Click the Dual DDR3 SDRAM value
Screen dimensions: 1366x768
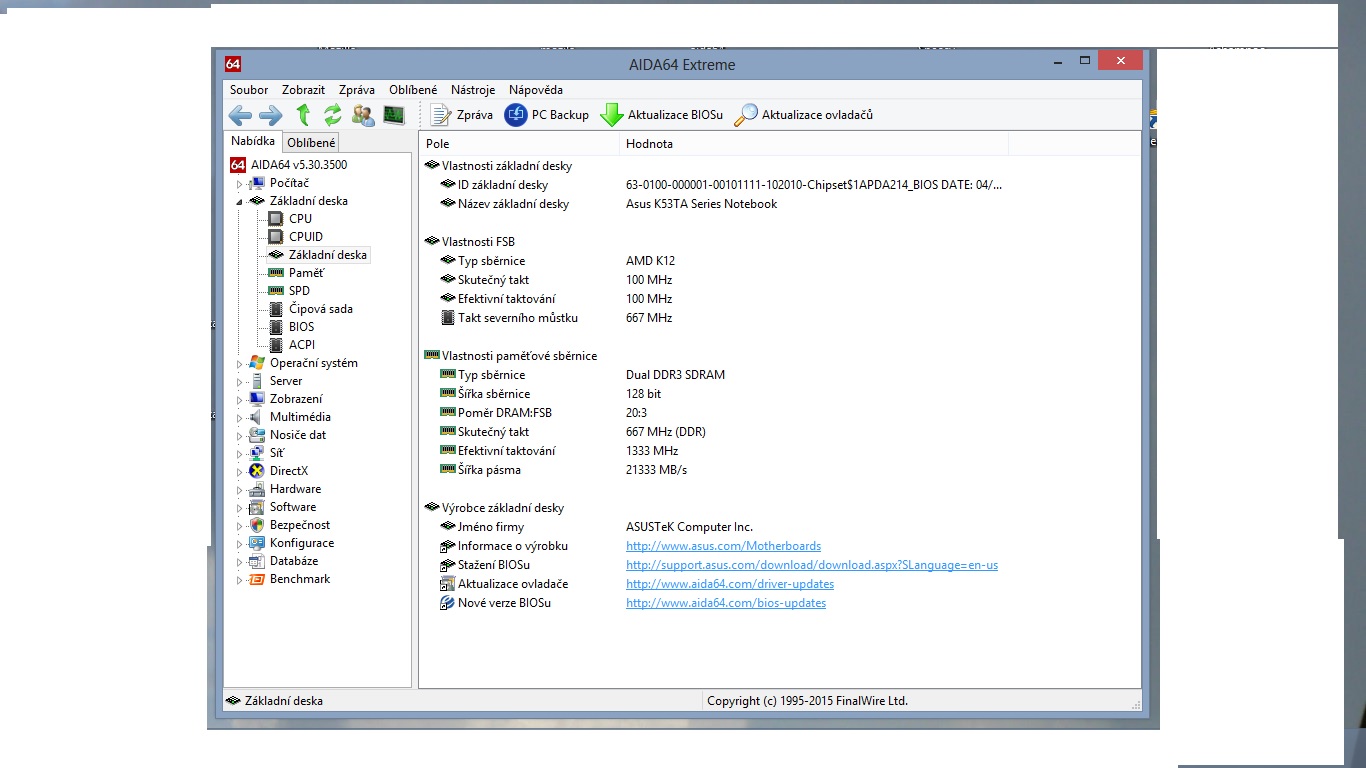coord(675,375)
